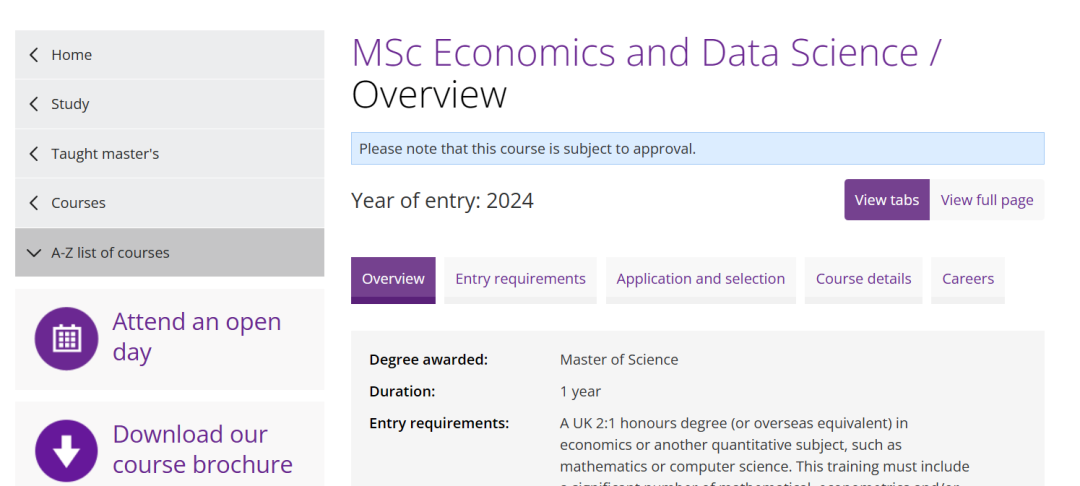The height and width of the screenshot is (486, 1080).
Task: Open the Attend an open day link
Action: (197, 337)
